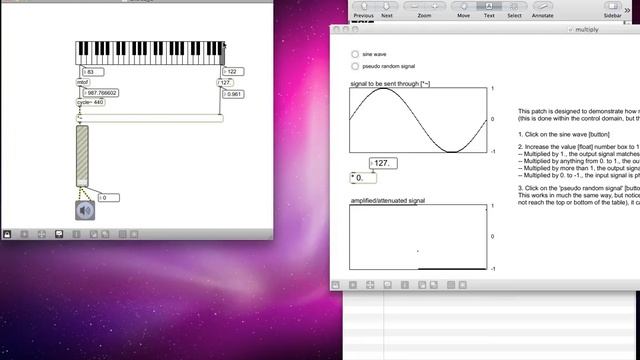Click left layered-squares icon in multiply patcher toolbar
Image resolution: width=640 pixels, height=360 pixels.
coord(422,285)
